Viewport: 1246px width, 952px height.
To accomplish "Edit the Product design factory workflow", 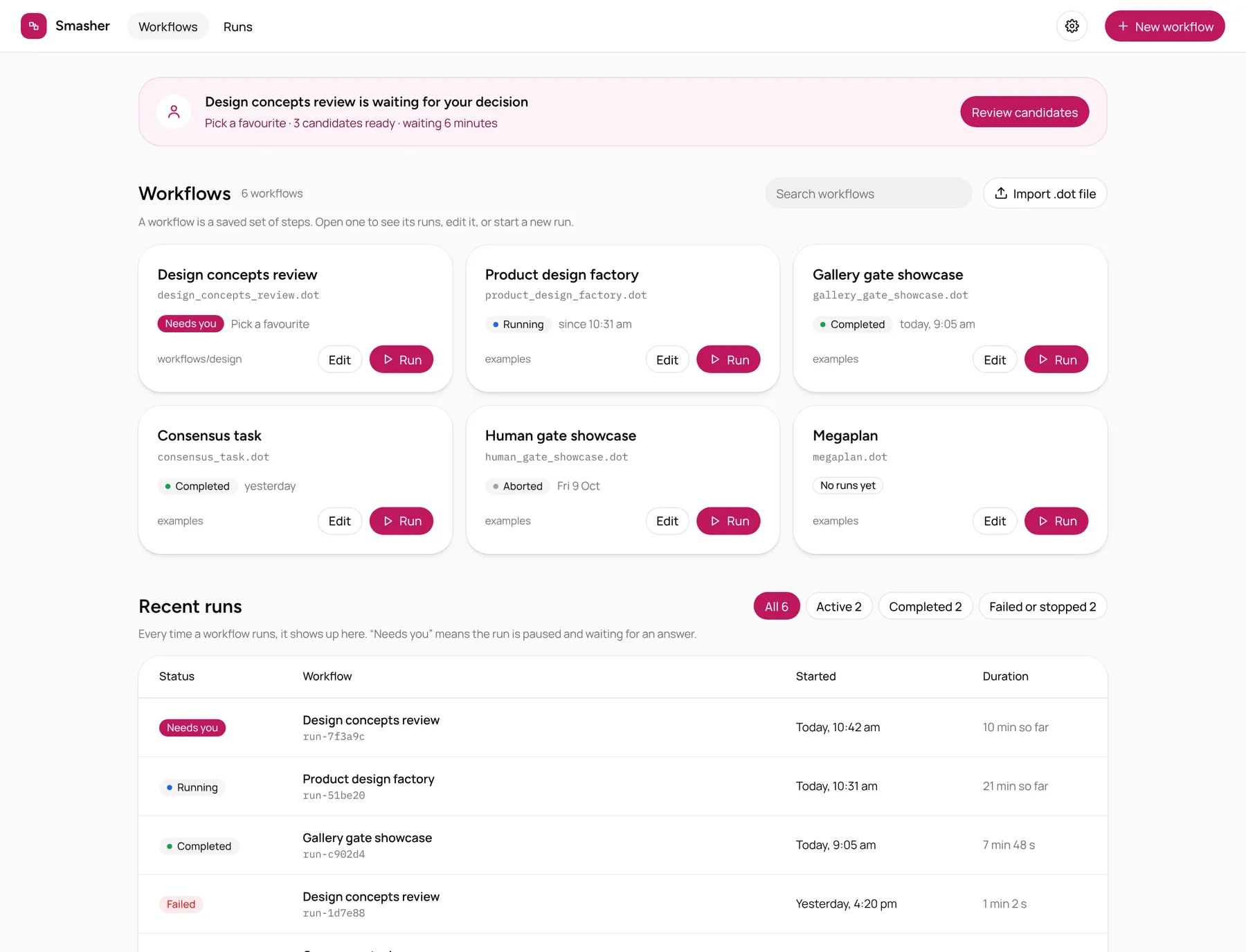I will tap(667, 359).
